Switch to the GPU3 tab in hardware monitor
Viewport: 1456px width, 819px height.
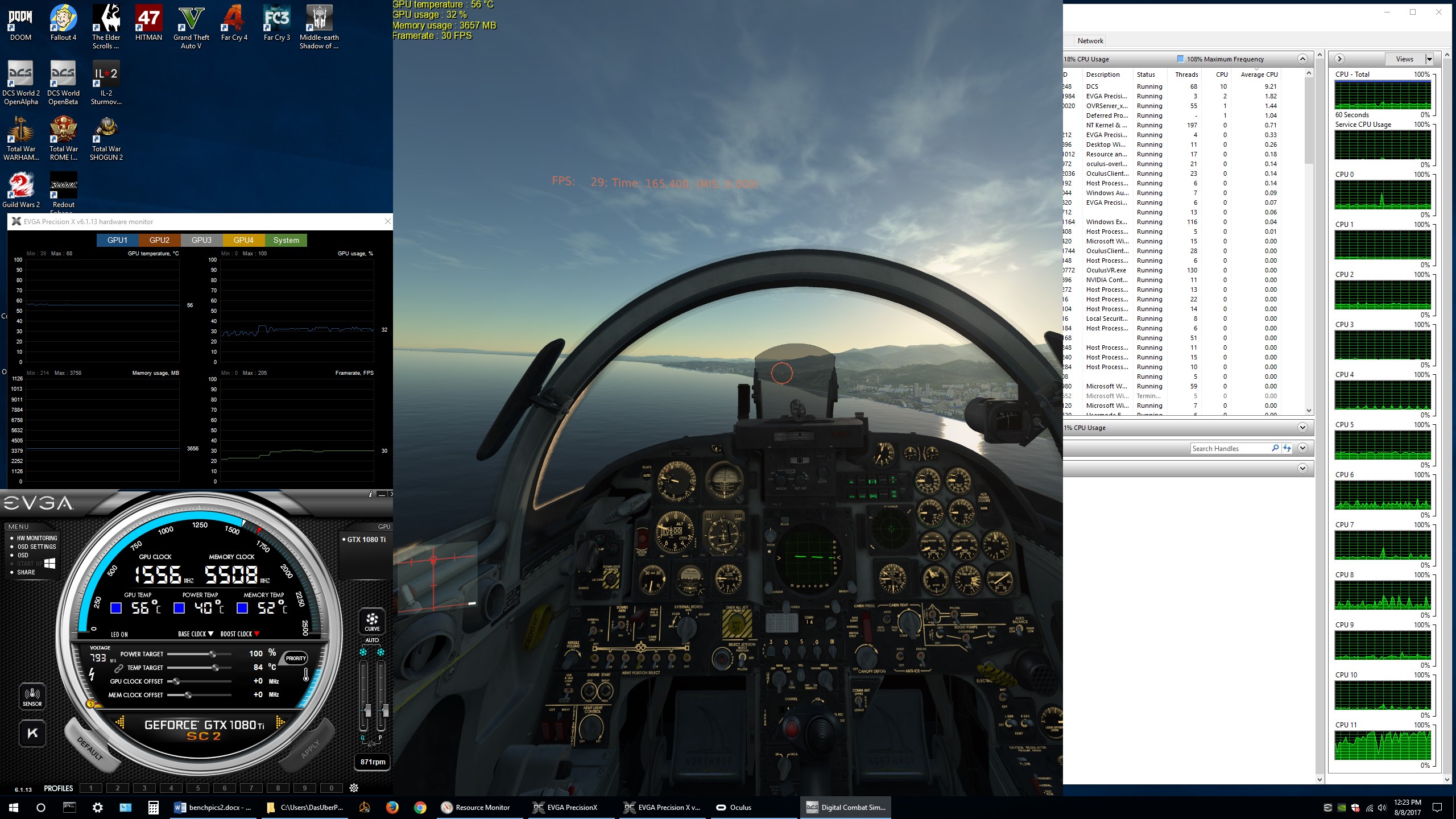click(202, 240)
